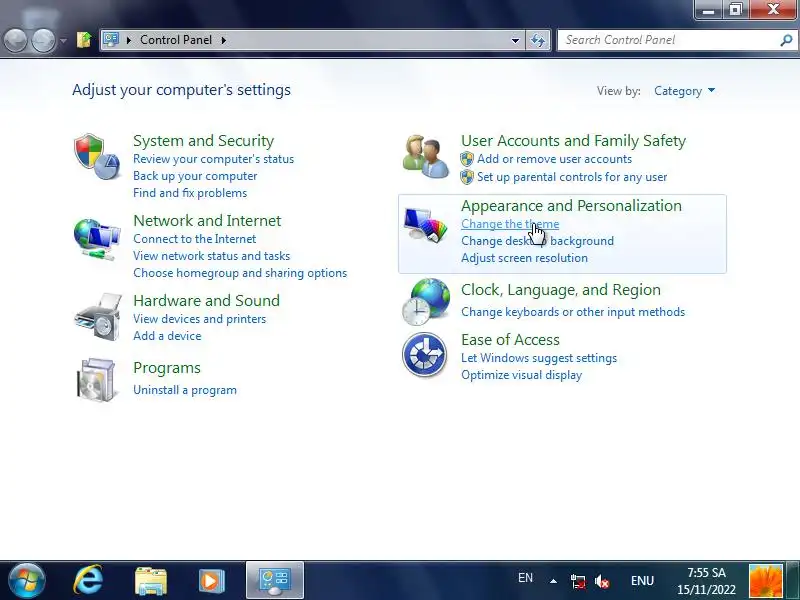Open recent pages dropdown arrow beside Forward
The height and width of the screenshot is (600, 800).
click(63, 40)
